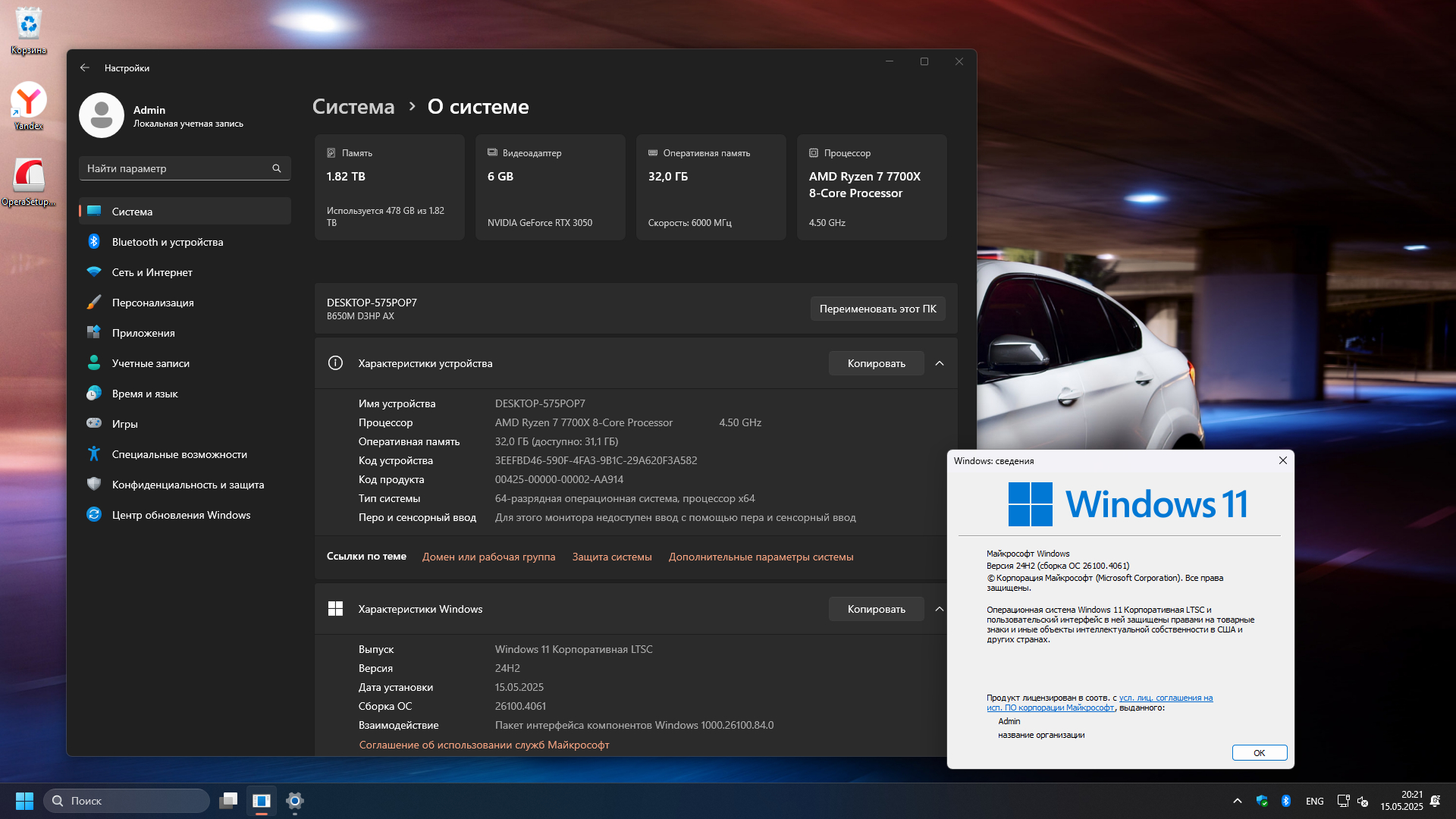Select product code 00425-00000-00002-AA914 text
The height and width of the screenshot is (819, 1456).
click(559, 479)
